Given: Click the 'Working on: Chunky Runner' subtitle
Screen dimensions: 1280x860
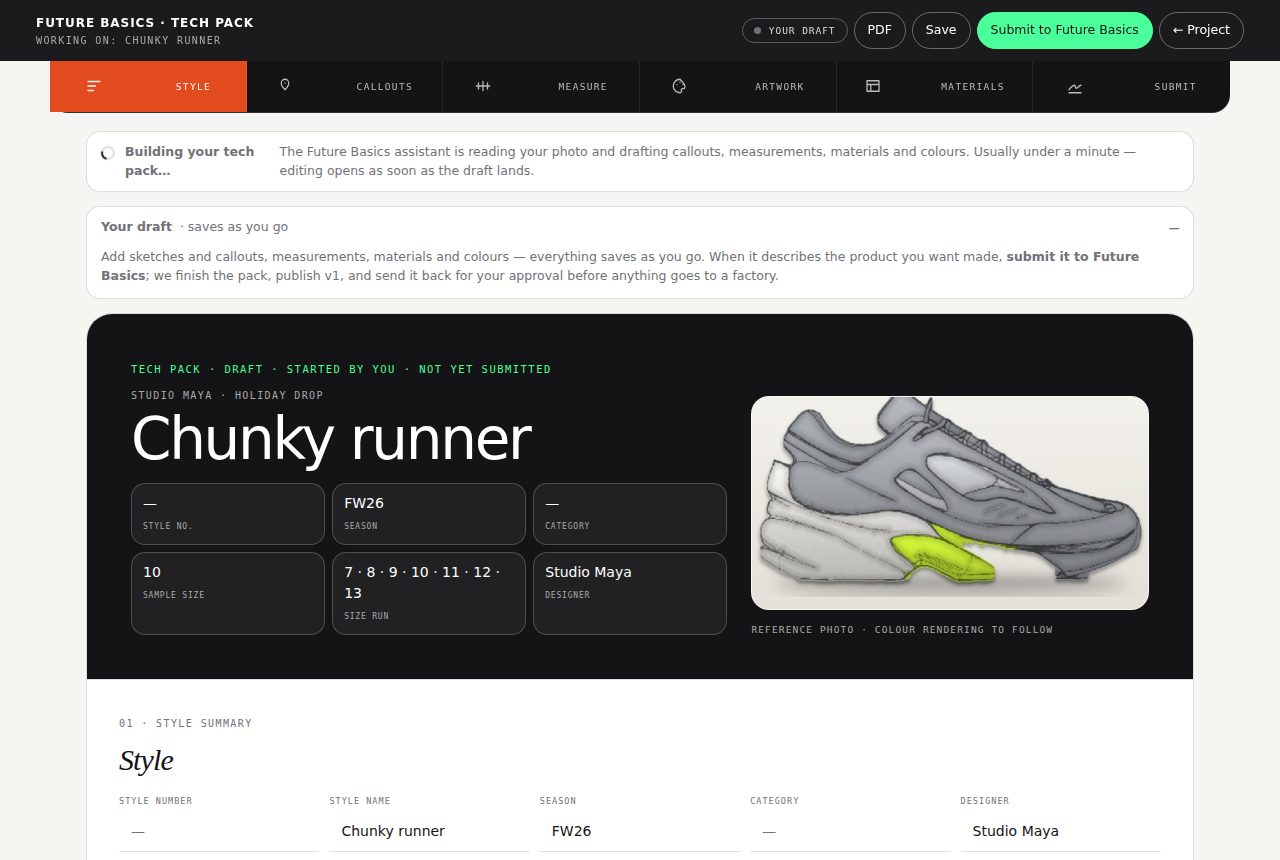Looking at the screenshot, I should click(x=128, y=41).
